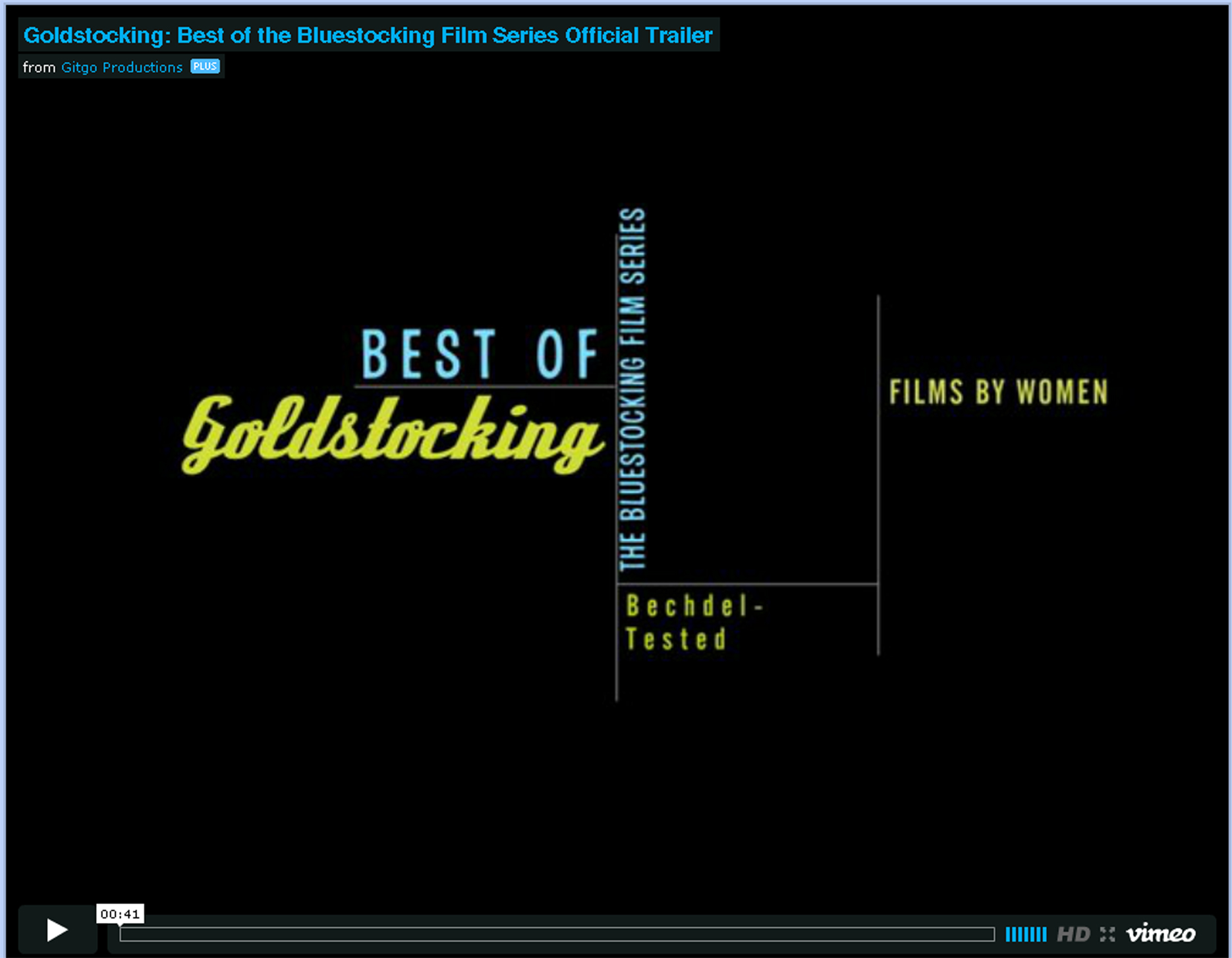Jump to the start of the progress bar

pos(123,934)
